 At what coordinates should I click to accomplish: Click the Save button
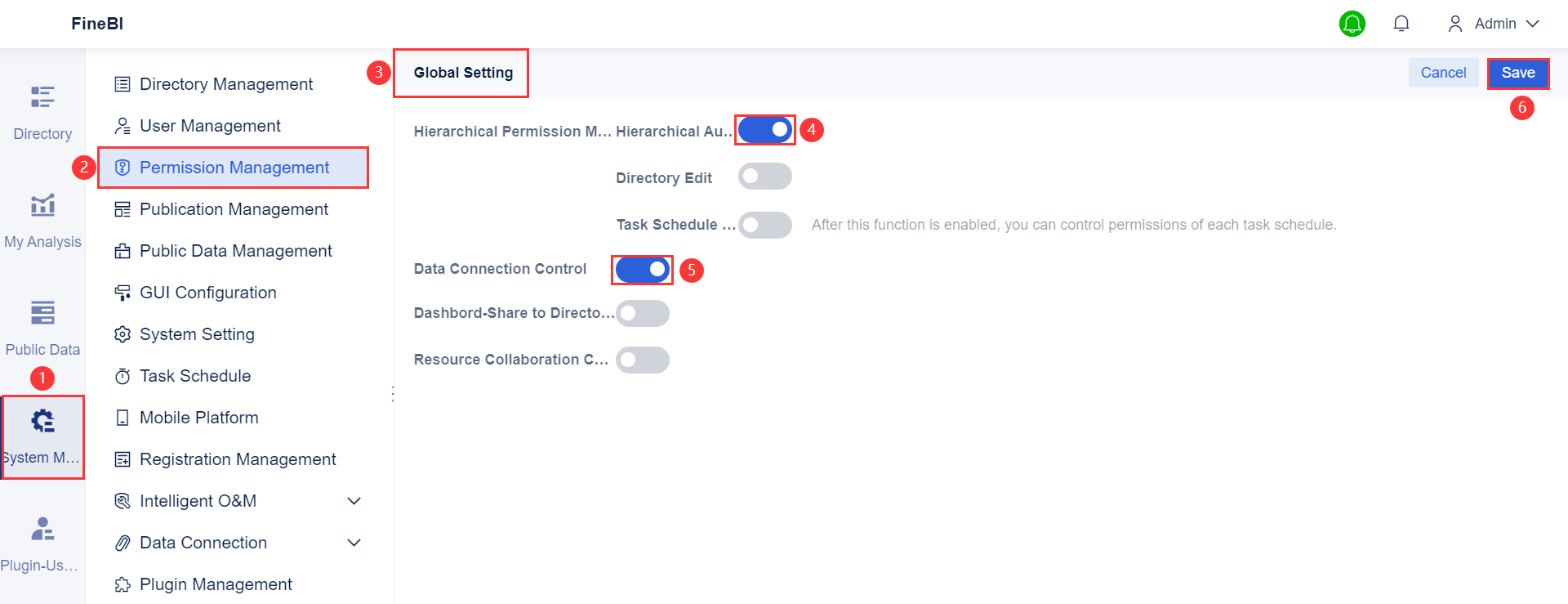click(1518, 72)
